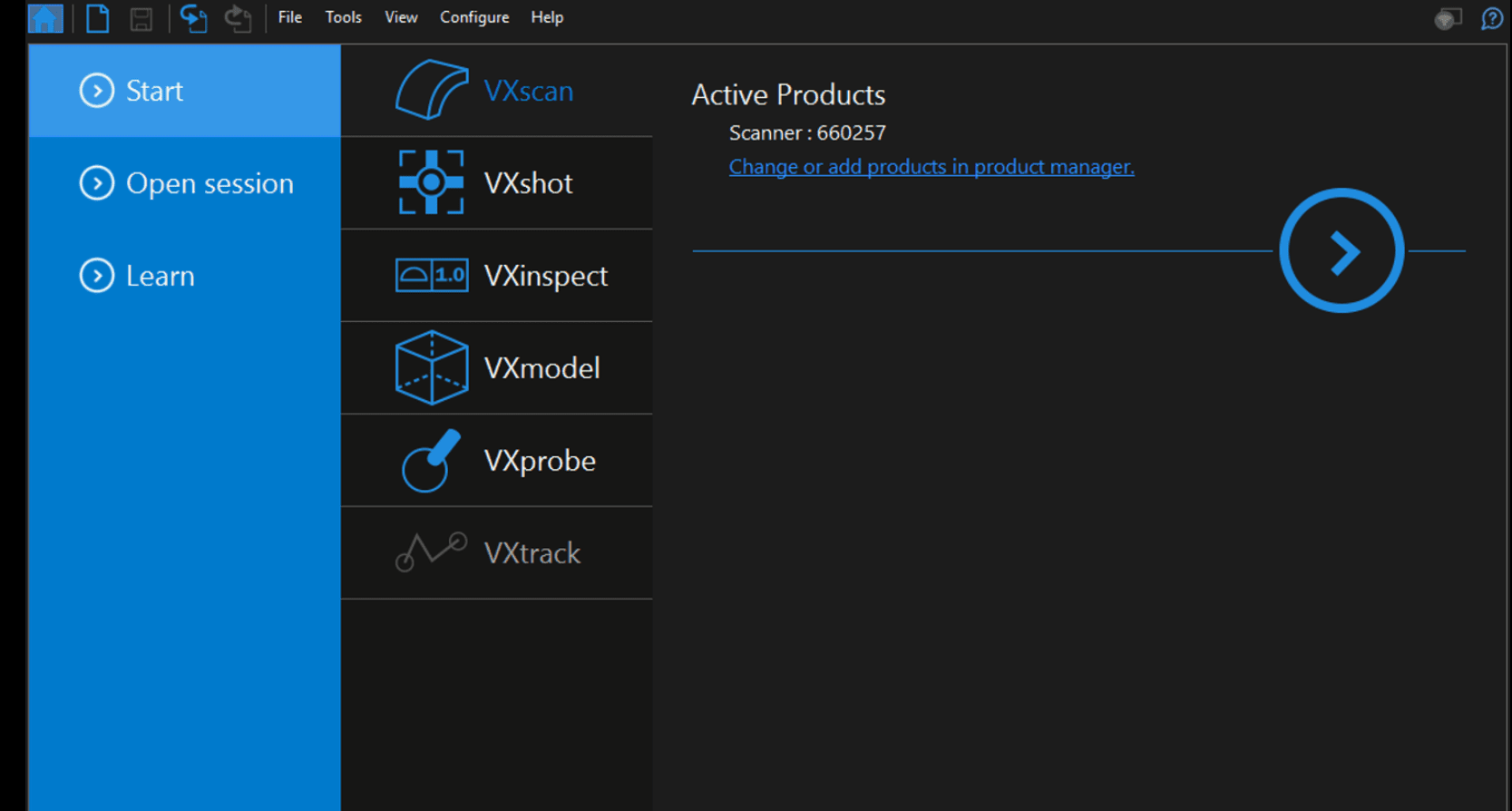This screenshot has width=1512, height=811.
Task: Click the Undo arrow icon
Action: point(193,18)
